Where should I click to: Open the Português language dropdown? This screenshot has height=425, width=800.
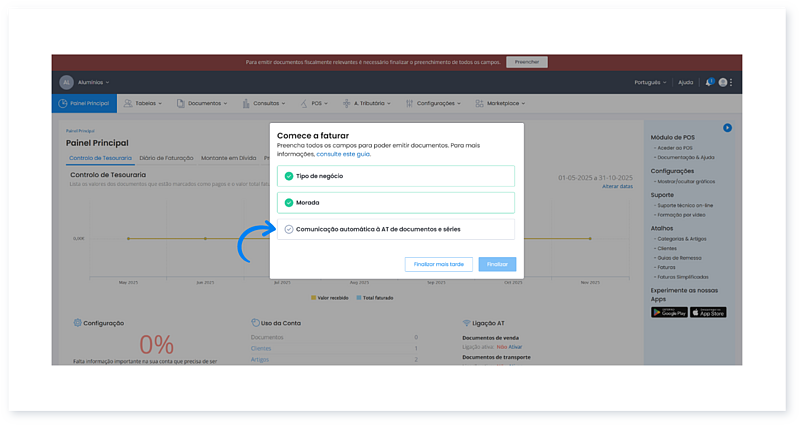pos(650,82)
